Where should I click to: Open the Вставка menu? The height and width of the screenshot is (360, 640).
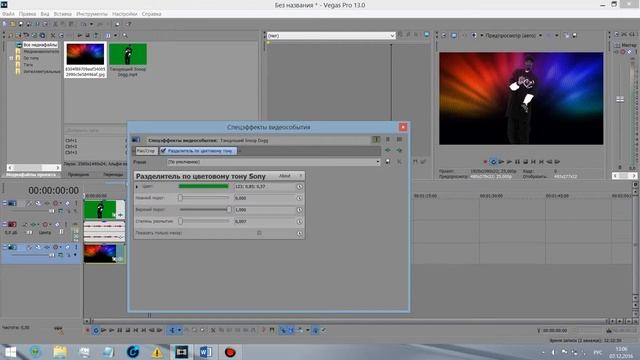click(x=62, y=14)
